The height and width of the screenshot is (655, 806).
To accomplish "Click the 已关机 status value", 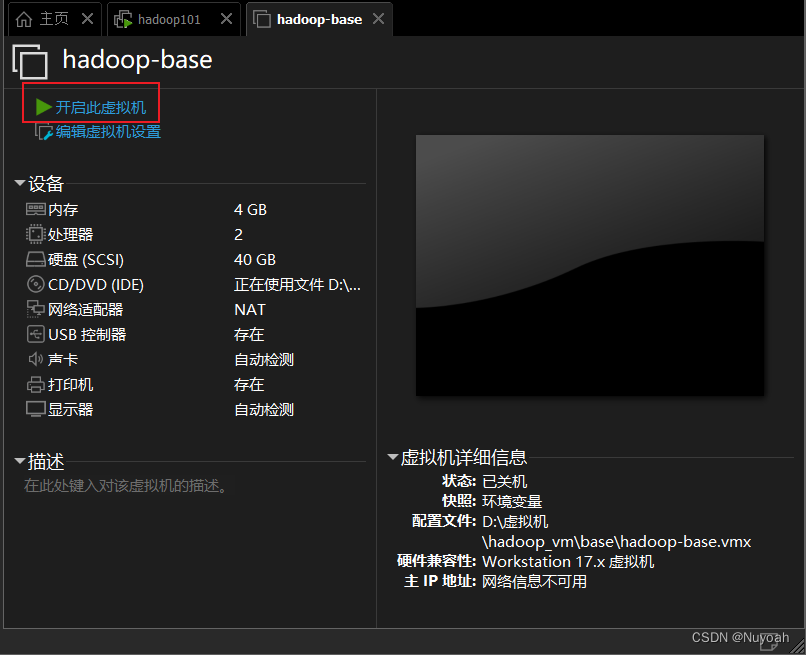I will point(504,481).
